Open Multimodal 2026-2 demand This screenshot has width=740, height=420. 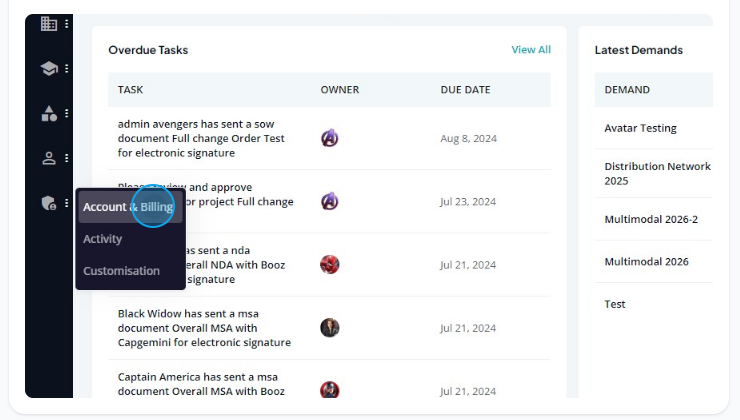coord(651,219)
